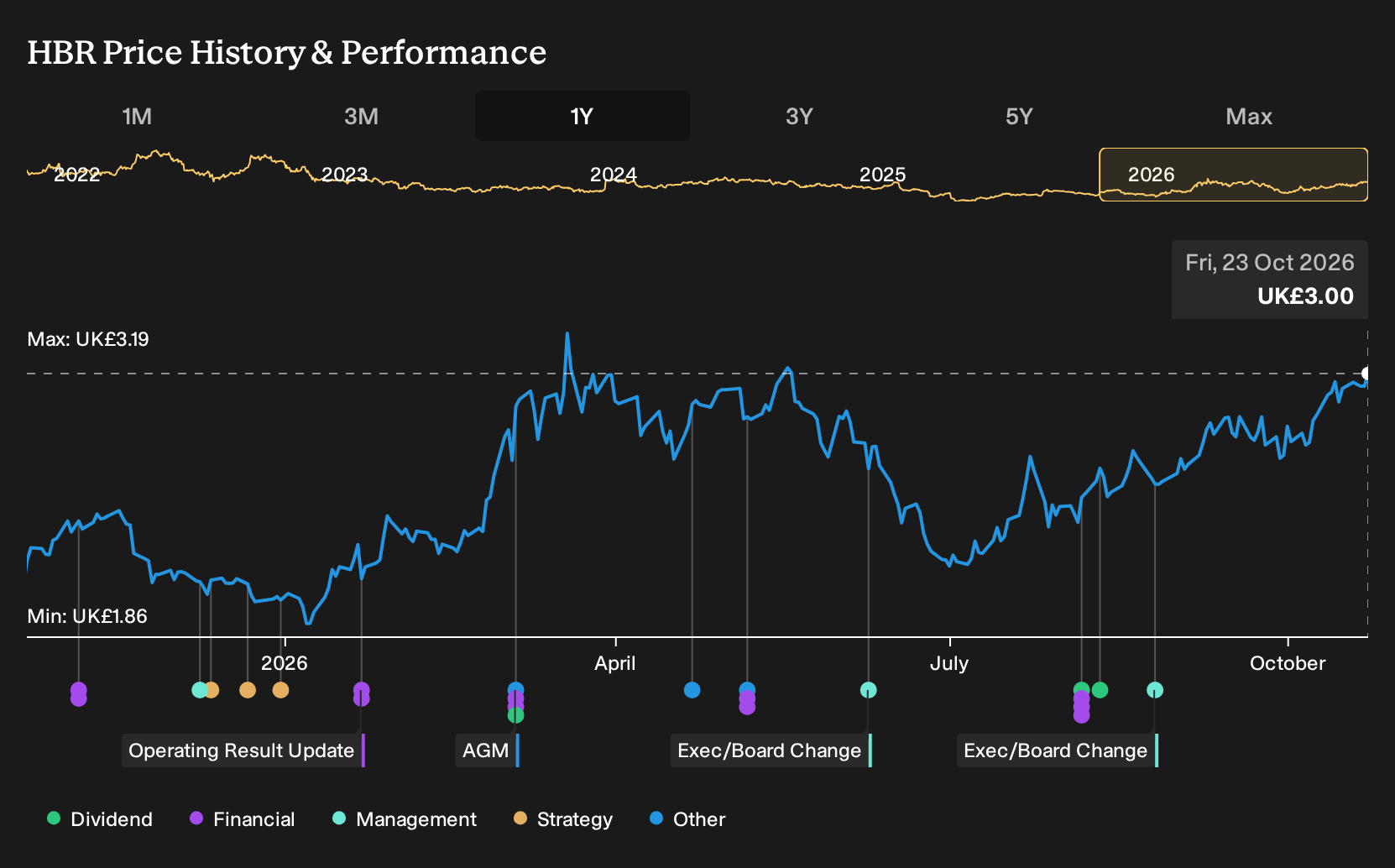The width and height of the screenshot is (1395, 868).
Task: Select the standalone blue Other marker after April
Action: pyautogui.click(x=692, y=690)
